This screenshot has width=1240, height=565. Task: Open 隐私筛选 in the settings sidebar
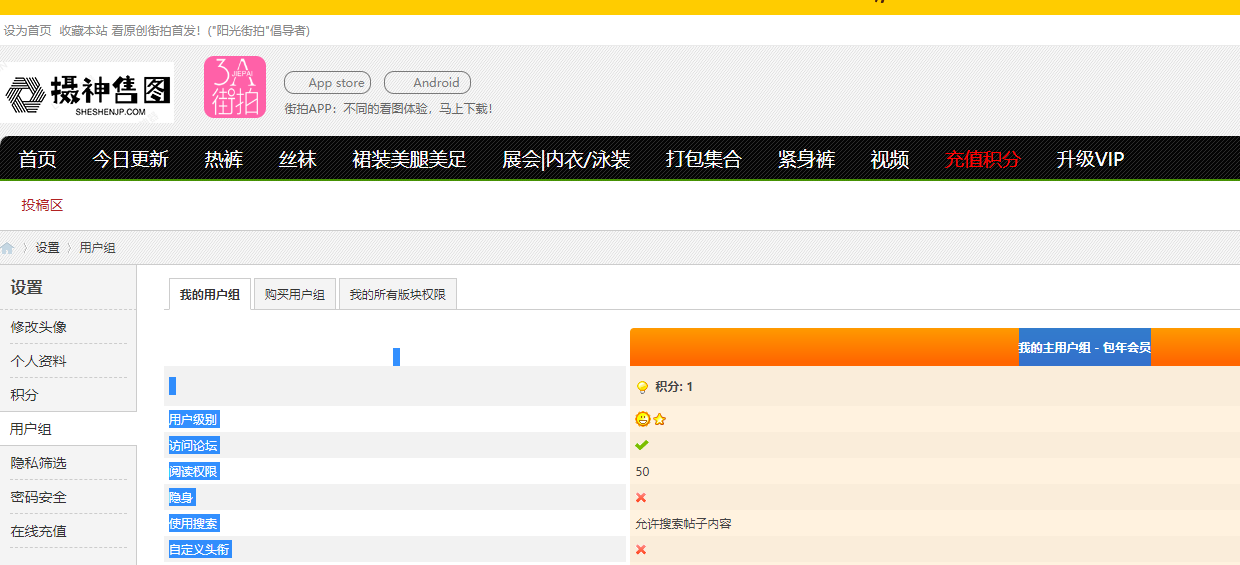(x=39, y=463)
